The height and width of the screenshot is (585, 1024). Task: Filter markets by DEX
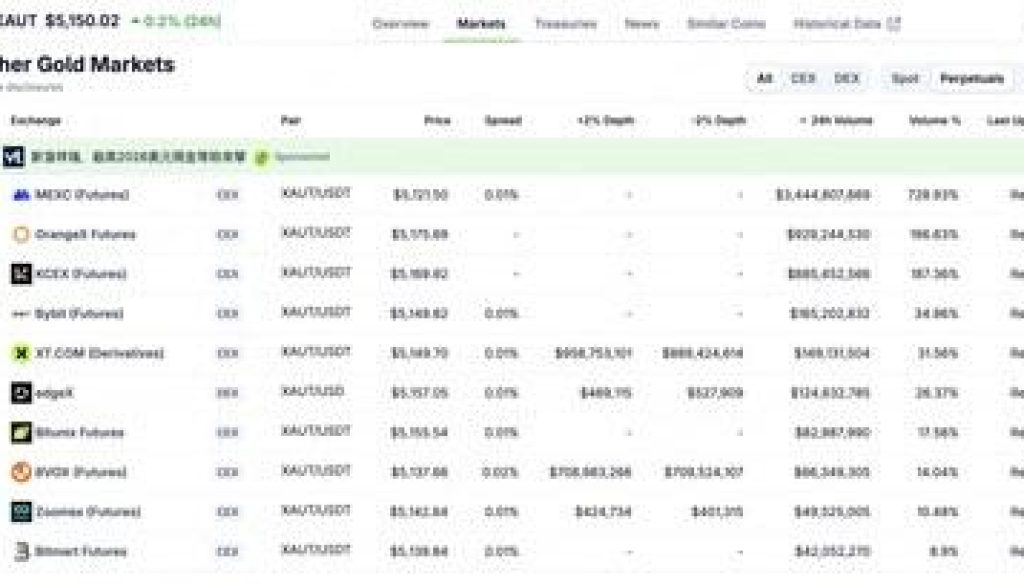(846, 78)
